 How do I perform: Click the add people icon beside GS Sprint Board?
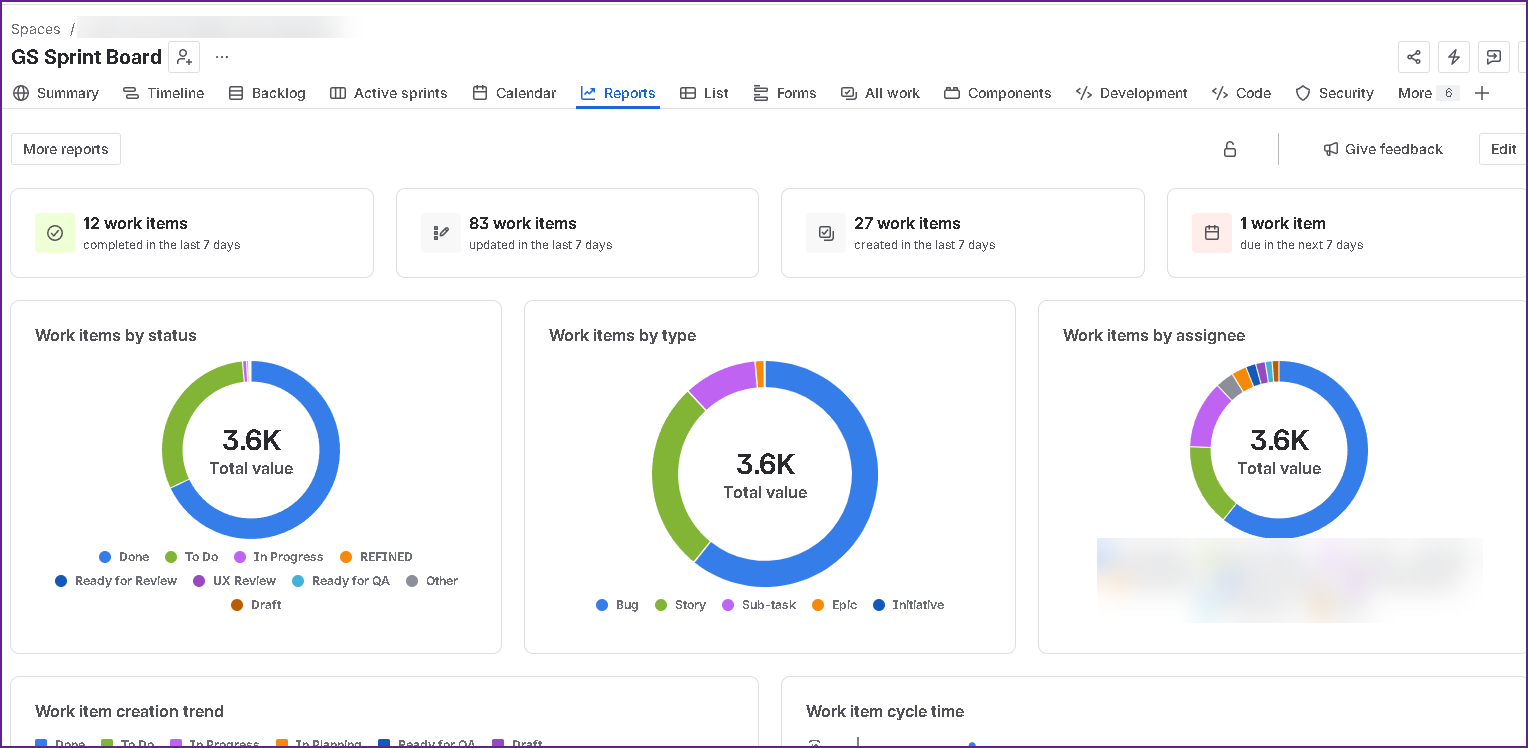(x=184, y=57)
